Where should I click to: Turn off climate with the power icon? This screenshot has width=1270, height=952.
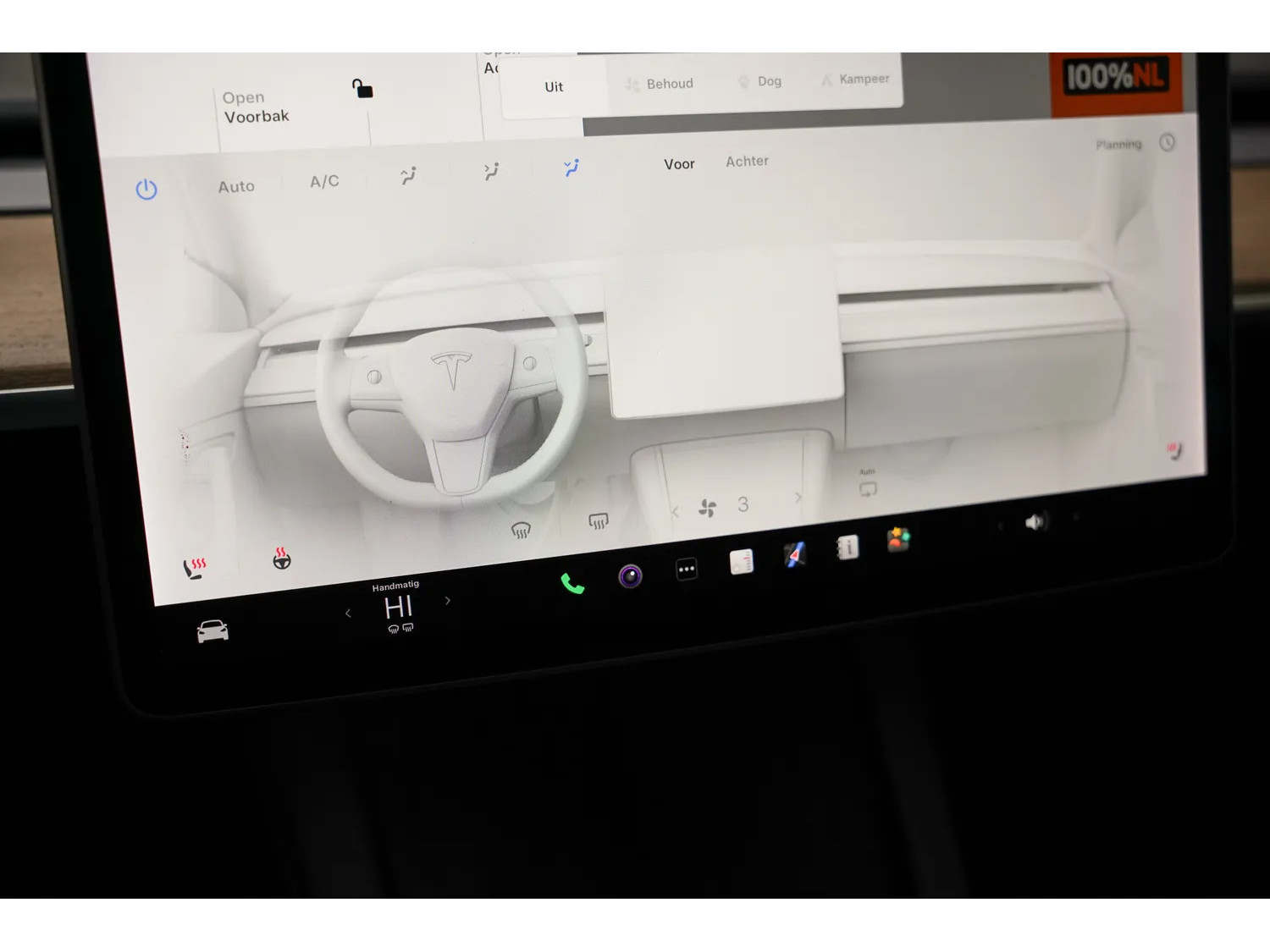tap(146, 189)
